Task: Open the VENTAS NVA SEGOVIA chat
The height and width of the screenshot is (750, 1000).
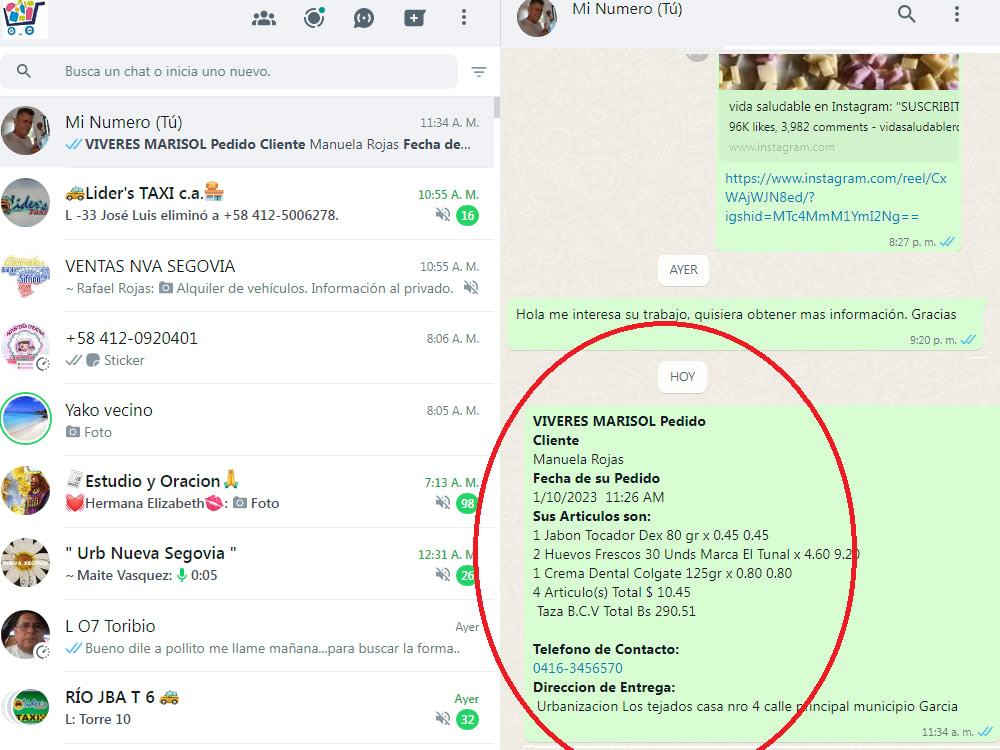Action: click(247, 276)
